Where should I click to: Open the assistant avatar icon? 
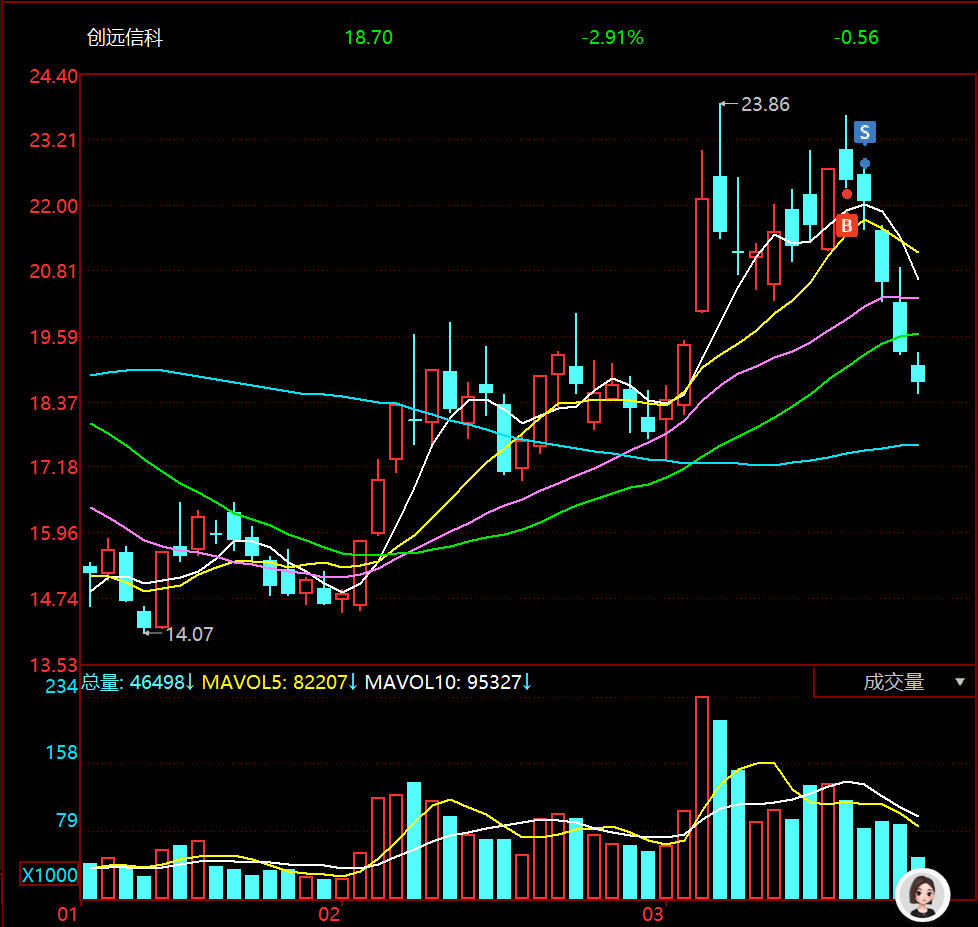pos(922,895)
